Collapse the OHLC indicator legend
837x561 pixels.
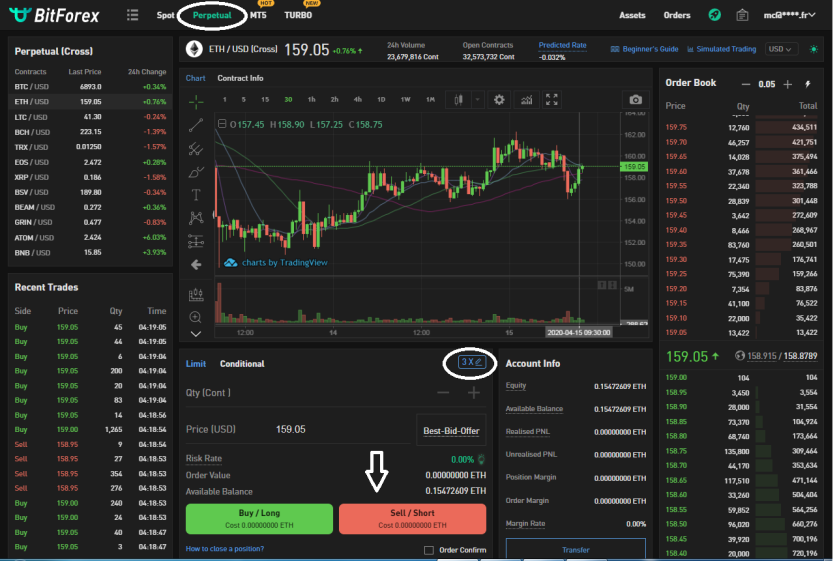tap(222, 124)
